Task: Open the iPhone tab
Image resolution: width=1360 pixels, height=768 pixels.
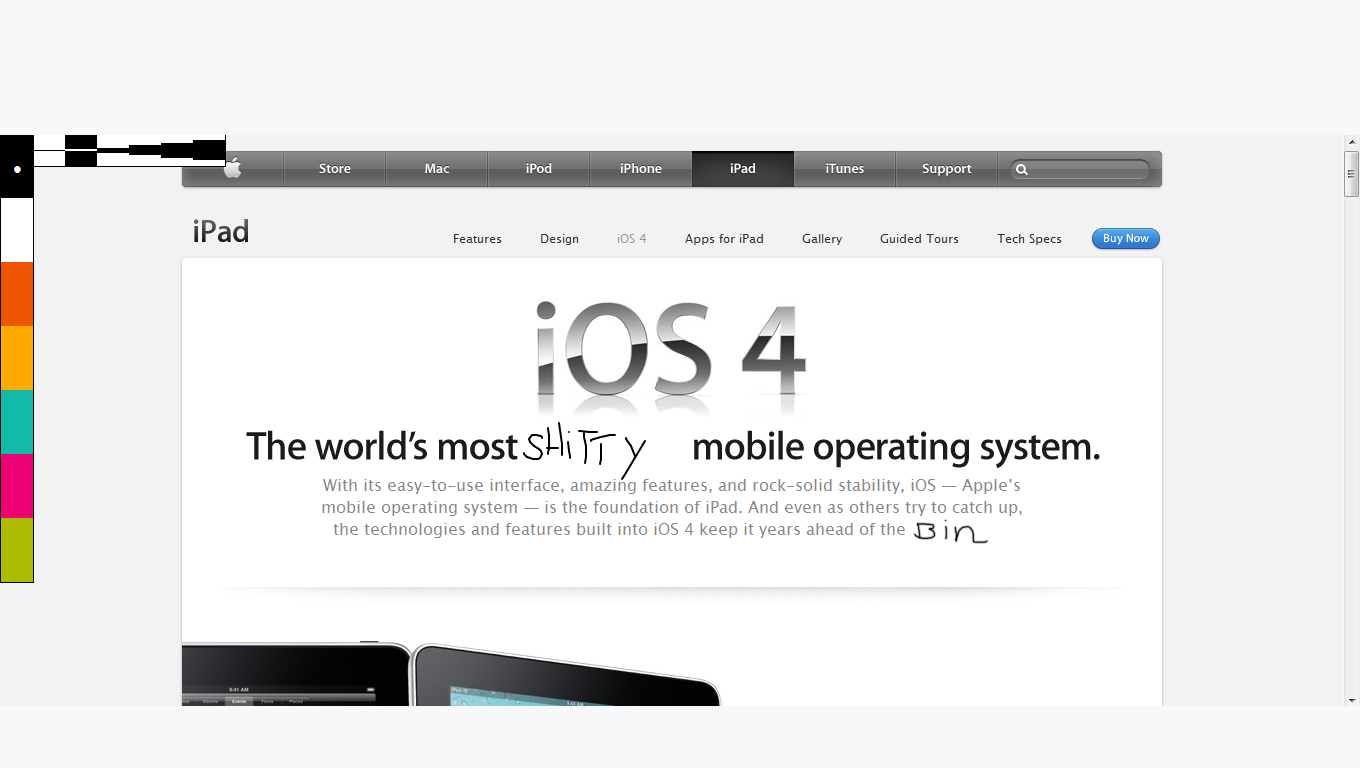Action: 641,169
